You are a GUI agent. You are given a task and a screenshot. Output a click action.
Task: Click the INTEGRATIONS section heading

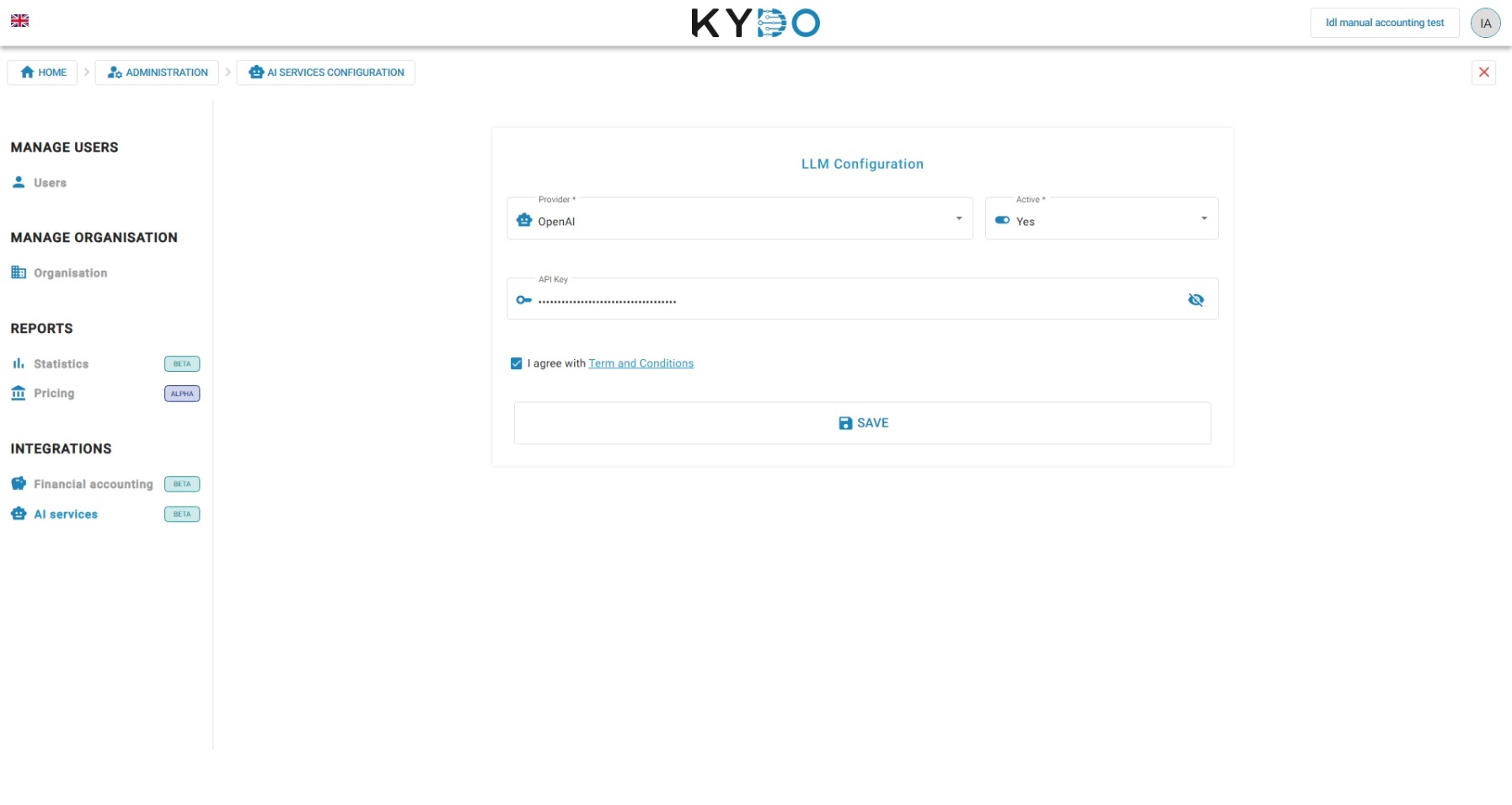point(61,448)
